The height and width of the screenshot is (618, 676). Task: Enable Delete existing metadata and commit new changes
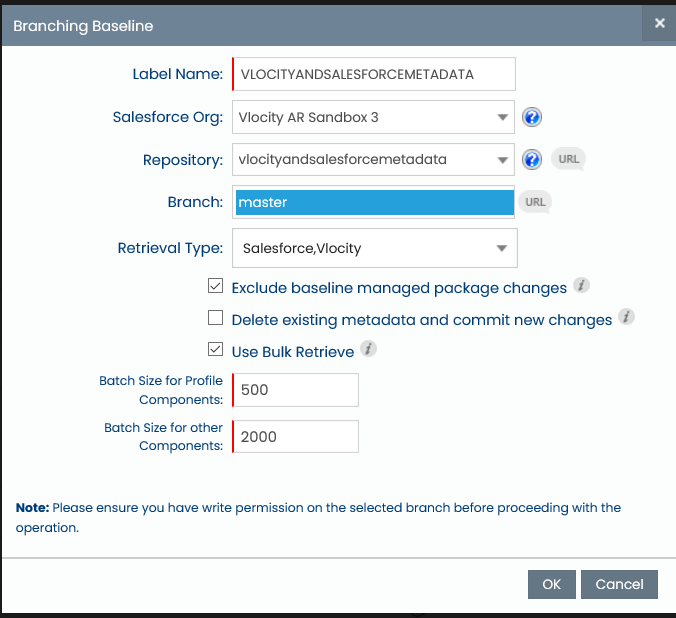pos(215,319)
